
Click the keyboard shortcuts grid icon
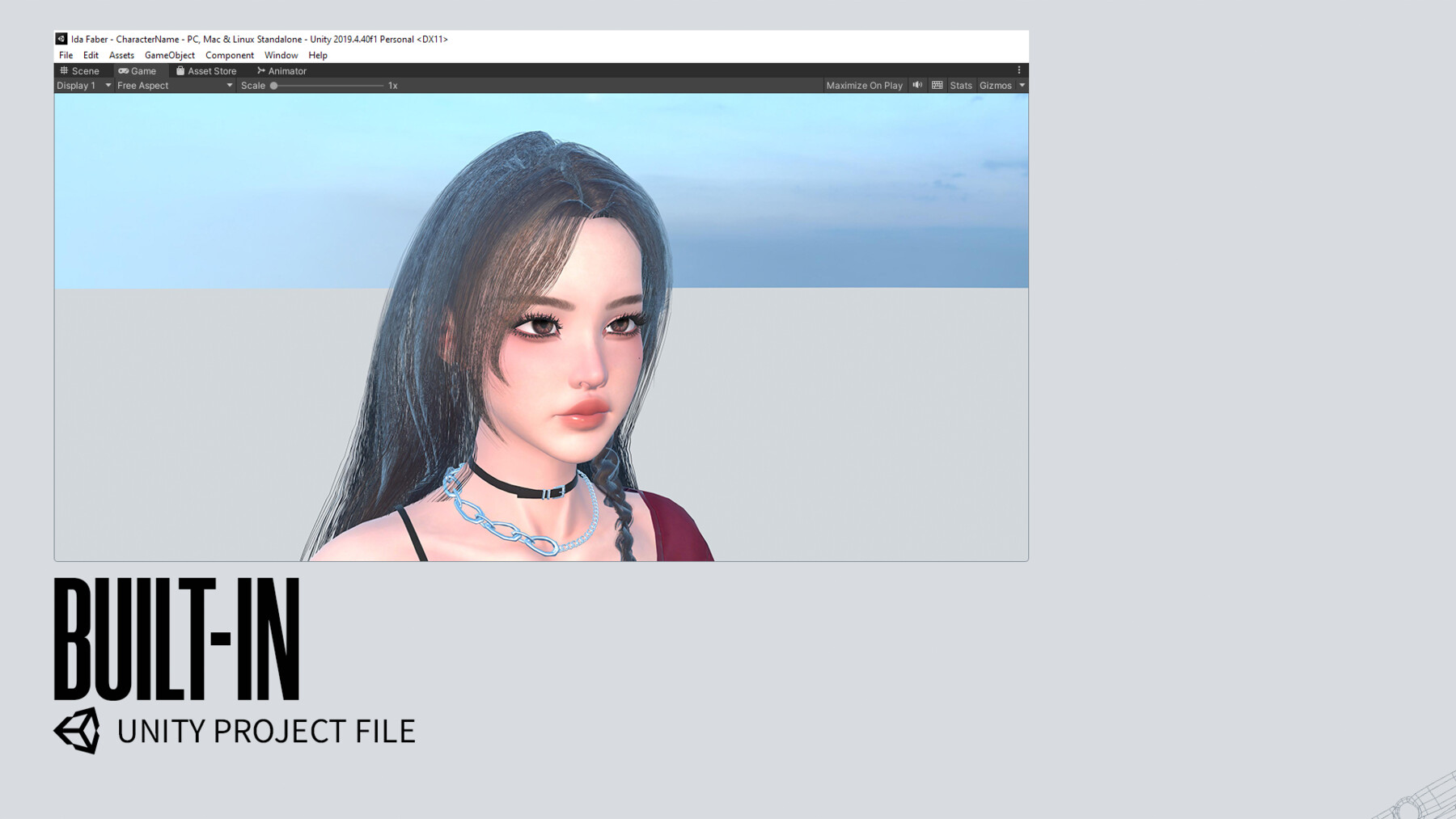tap(937, 85)
